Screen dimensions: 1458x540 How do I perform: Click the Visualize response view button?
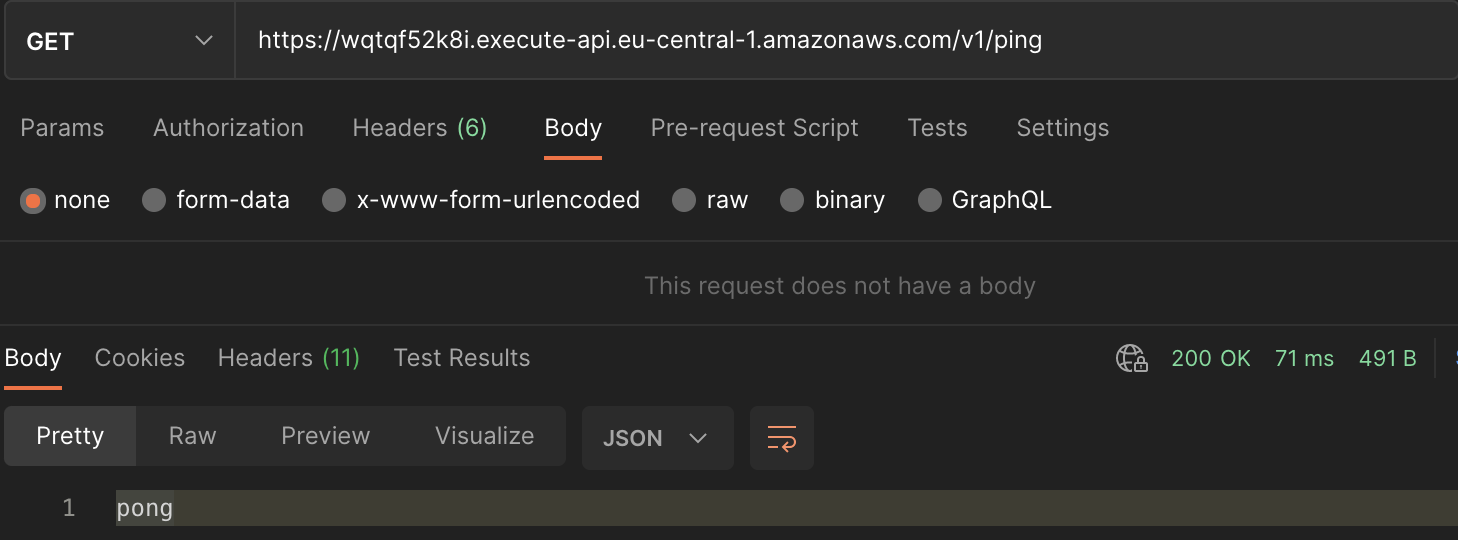click(x=484, y=436)
